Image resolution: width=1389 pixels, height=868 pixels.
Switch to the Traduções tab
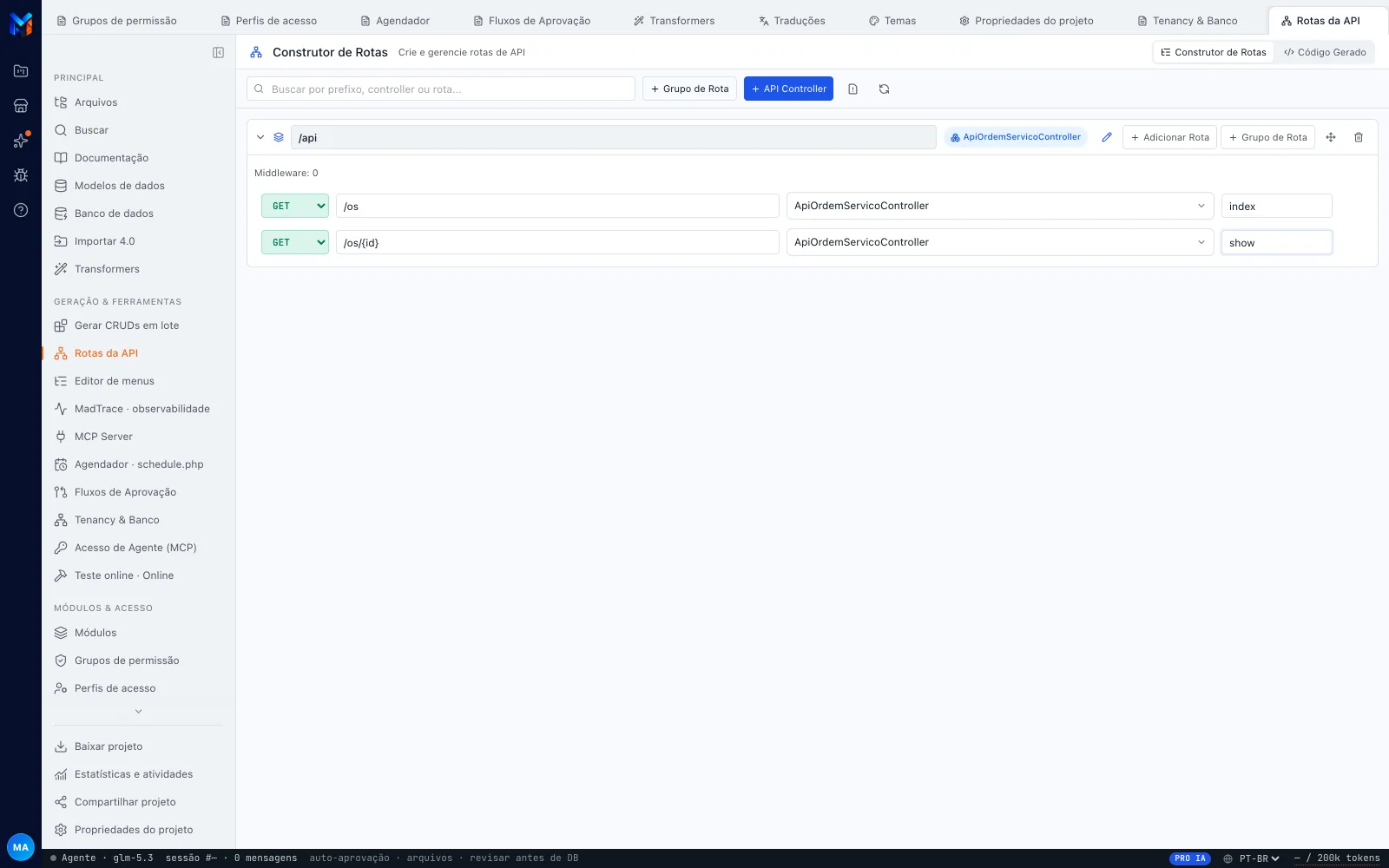pyautogui.click(x=792, y=21)
